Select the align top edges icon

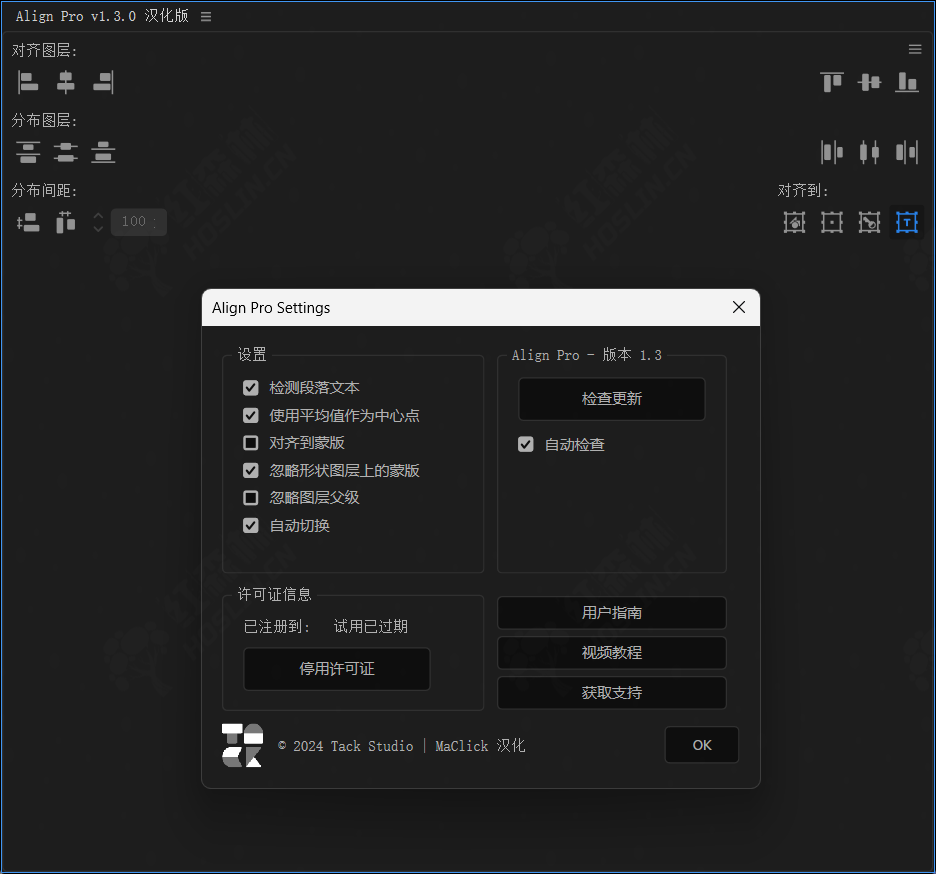coord(831,82)
